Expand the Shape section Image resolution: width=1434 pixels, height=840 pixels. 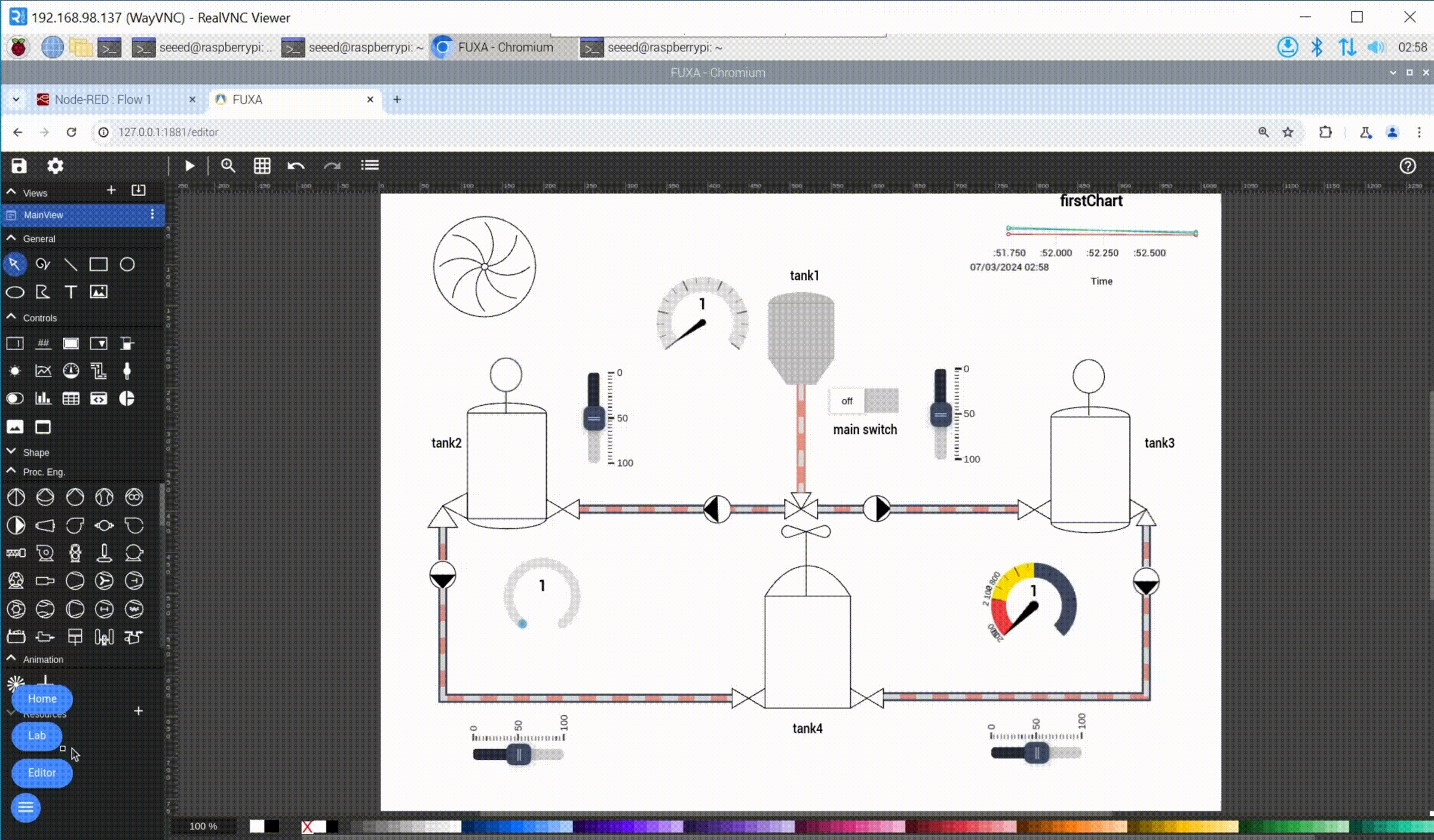[x=11, y=452]
